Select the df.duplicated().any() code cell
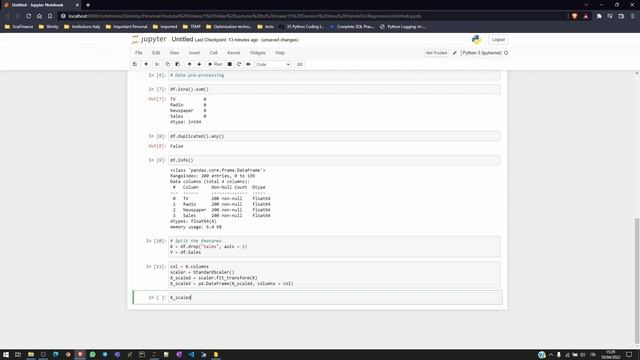 tap(335, 136)
